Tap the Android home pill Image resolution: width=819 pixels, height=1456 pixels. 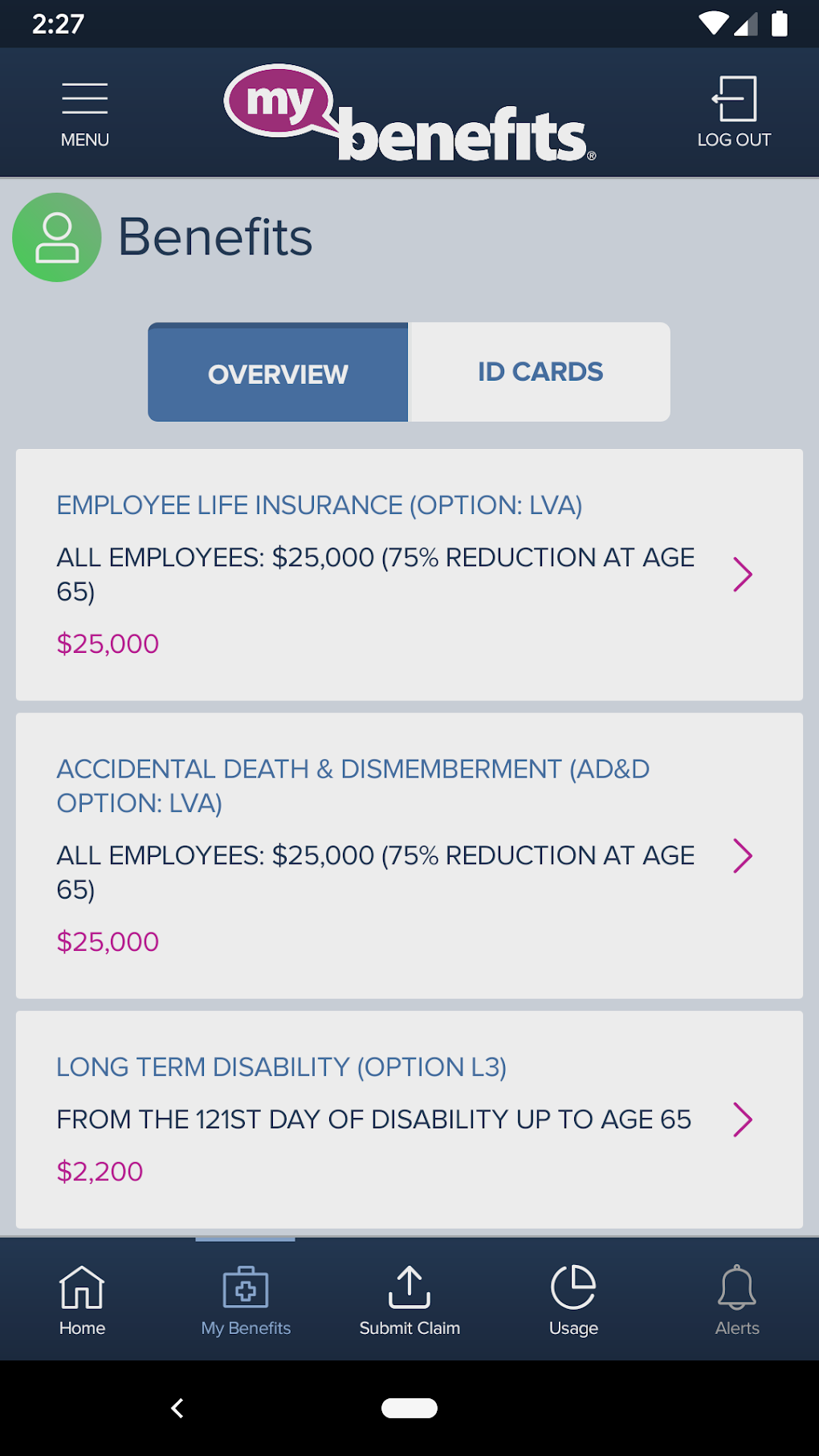pos(409,1408)
